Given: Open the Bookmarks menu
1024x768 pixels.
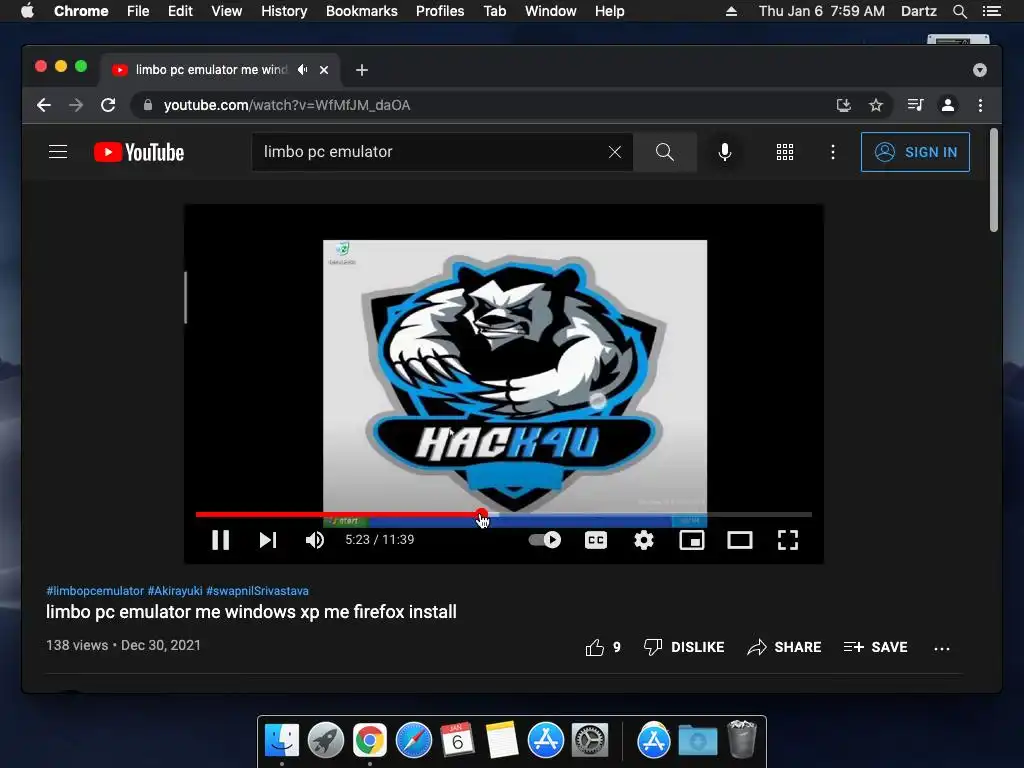Looking at the screenshot, I should [x=362, y=11].
